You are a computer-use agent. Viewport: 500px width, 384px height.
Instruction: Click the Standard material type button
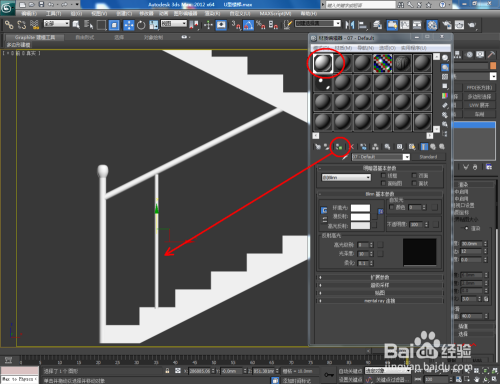[x=428, y=157]
